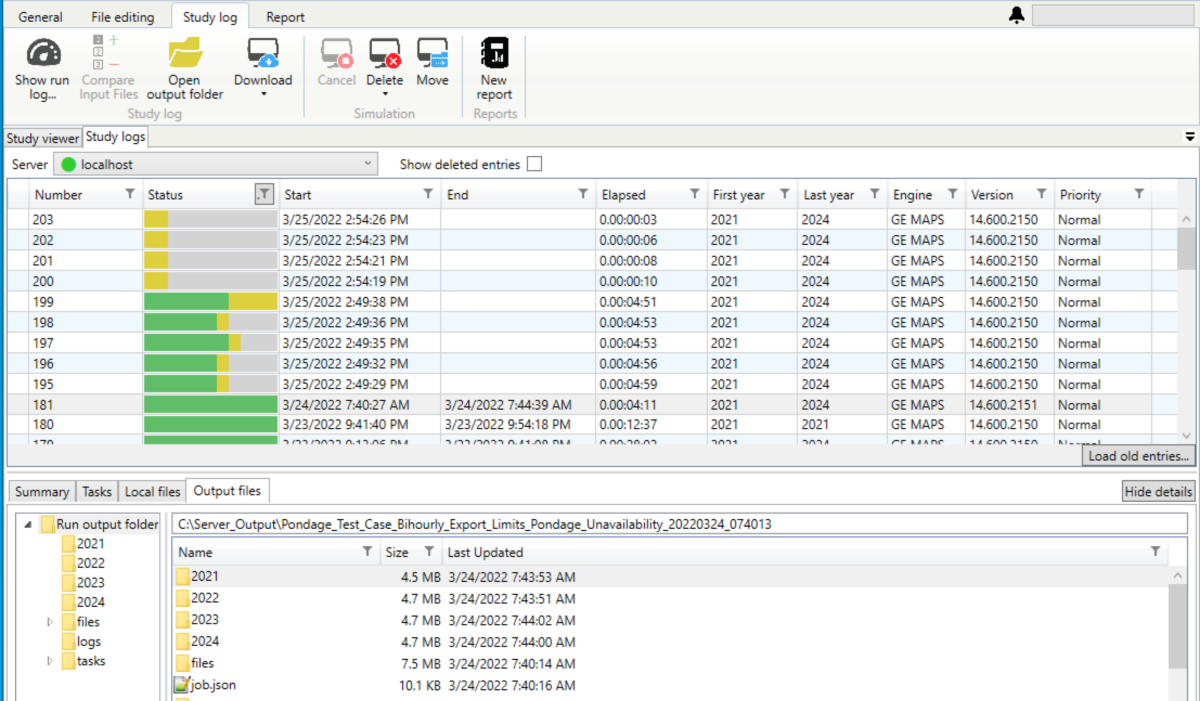The width and height of the screenshot is (1200, 701).
Task: Collapse the Run output folder node
Action: (x=30, y=524)
